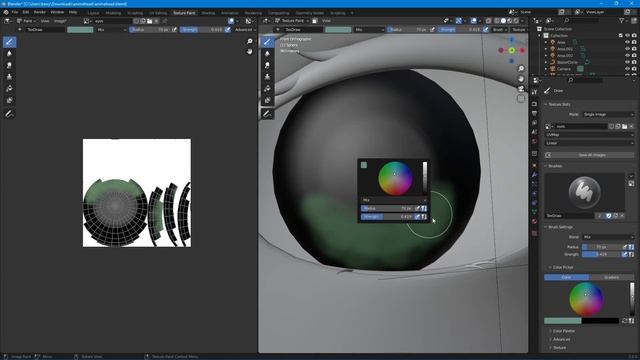Open the Render menu
The height and width of the screenshot is (360, 640).
tap(40, 12)
